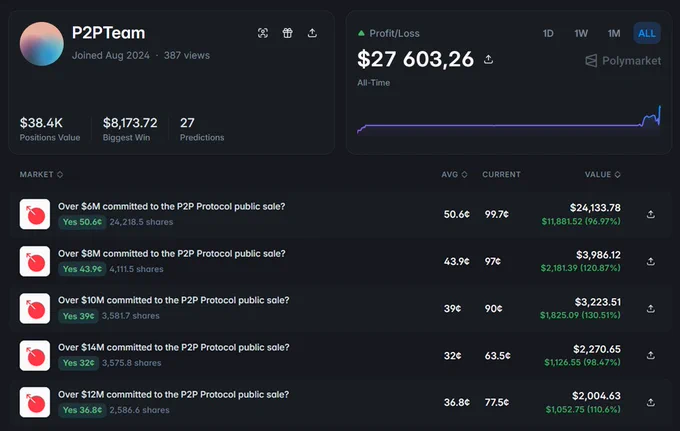680x431 pixels.
Task: Click the CURRENT column header
Action: click(501, 174)
